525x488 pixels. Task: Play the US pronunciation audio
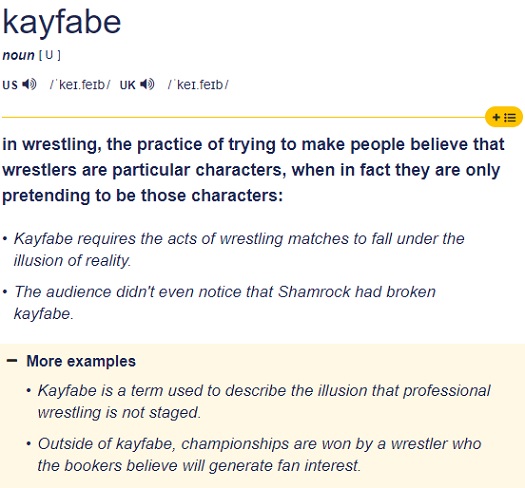(29, 84)
